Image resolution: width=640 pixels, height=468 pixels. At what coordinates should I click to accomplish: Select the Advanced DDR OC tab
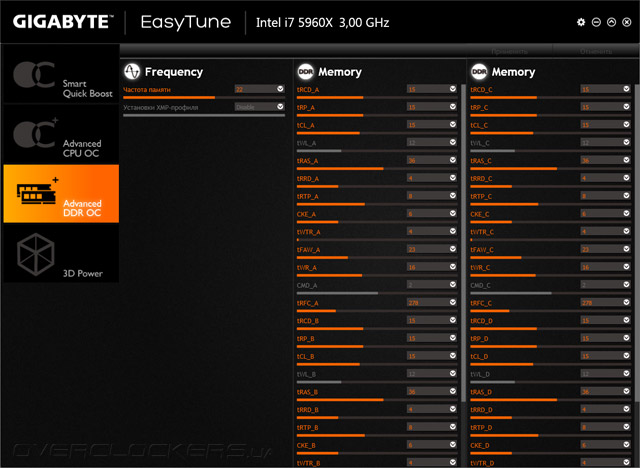(61, 194)
